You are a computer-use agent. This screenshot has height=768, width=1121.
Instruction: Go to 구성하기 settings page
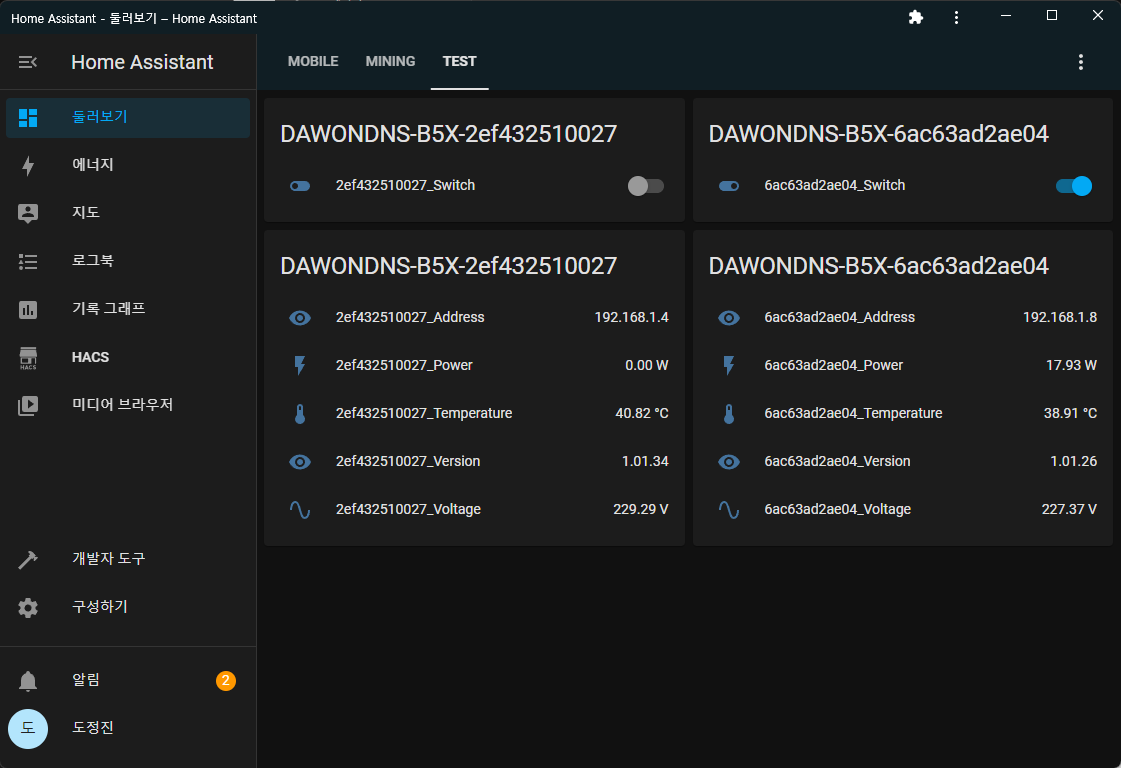pyautogui.click(x=128, y=607)
